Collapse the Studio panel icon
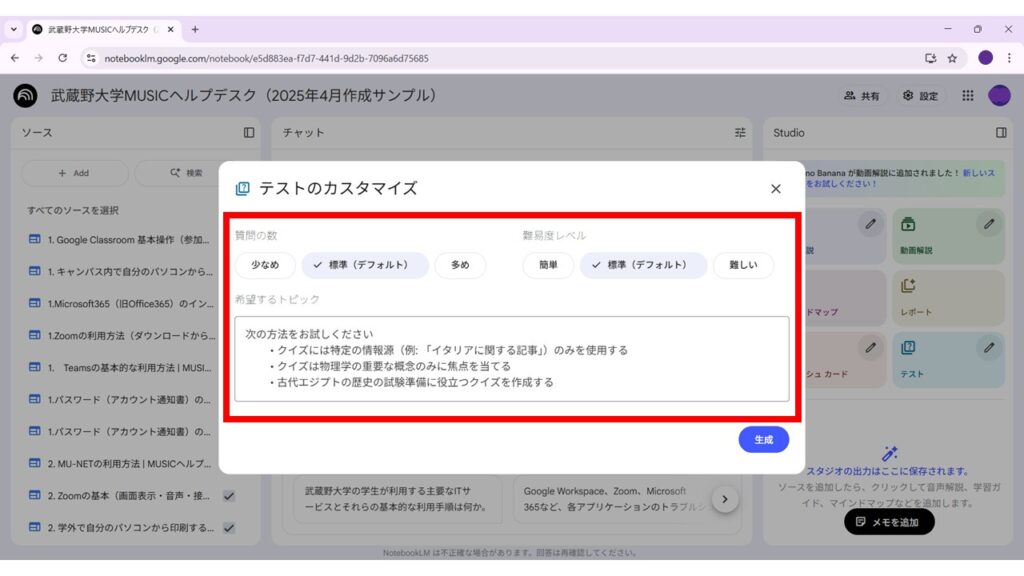Image resolution: width=1024 pixels, height=576 pixels. [1001, 132]
